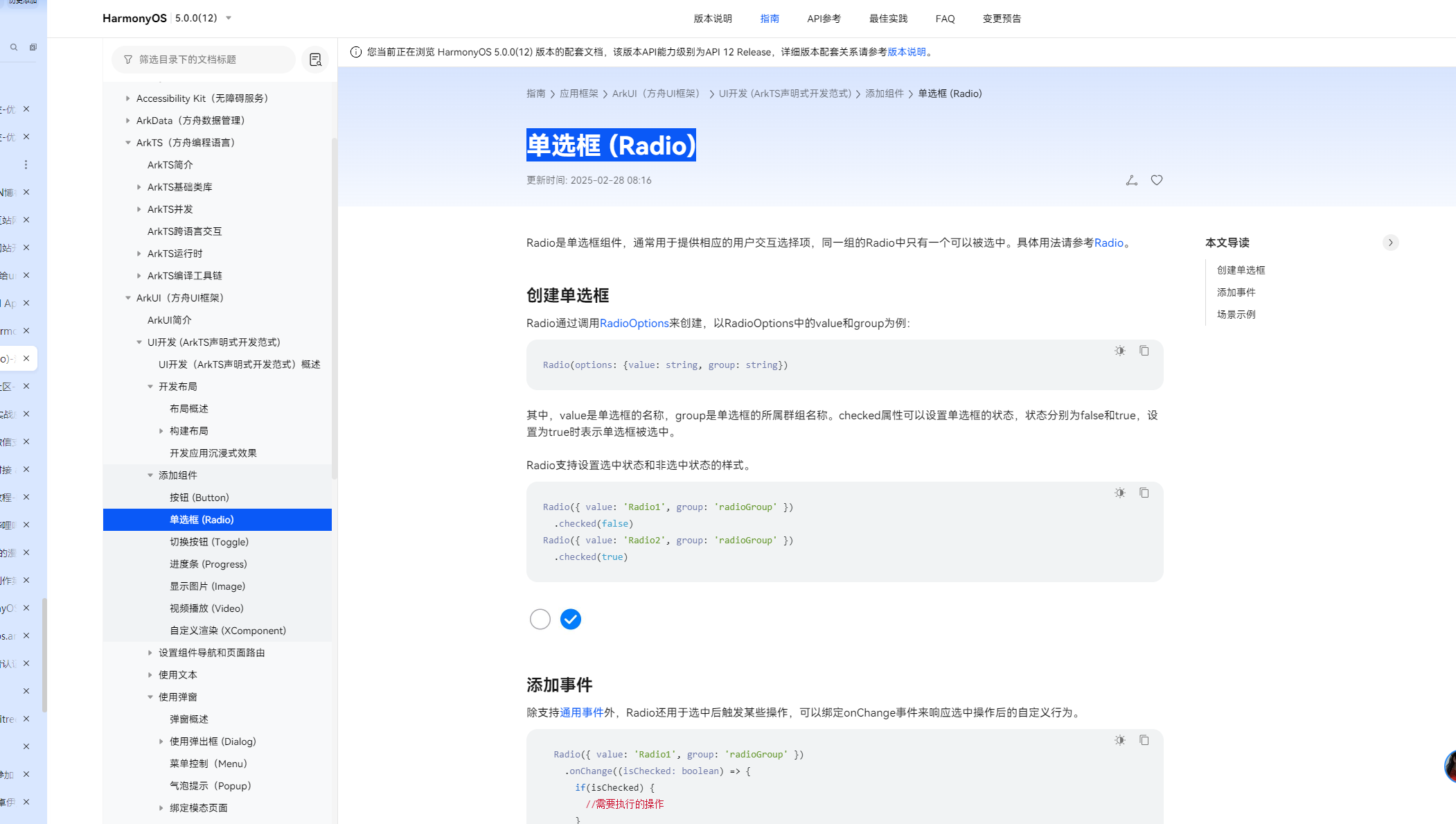Image resolution: width=1456 pixels, height=824 pixels.
Task: Toggle theme on the onChange code block
Action: [x=1120, y=740]
